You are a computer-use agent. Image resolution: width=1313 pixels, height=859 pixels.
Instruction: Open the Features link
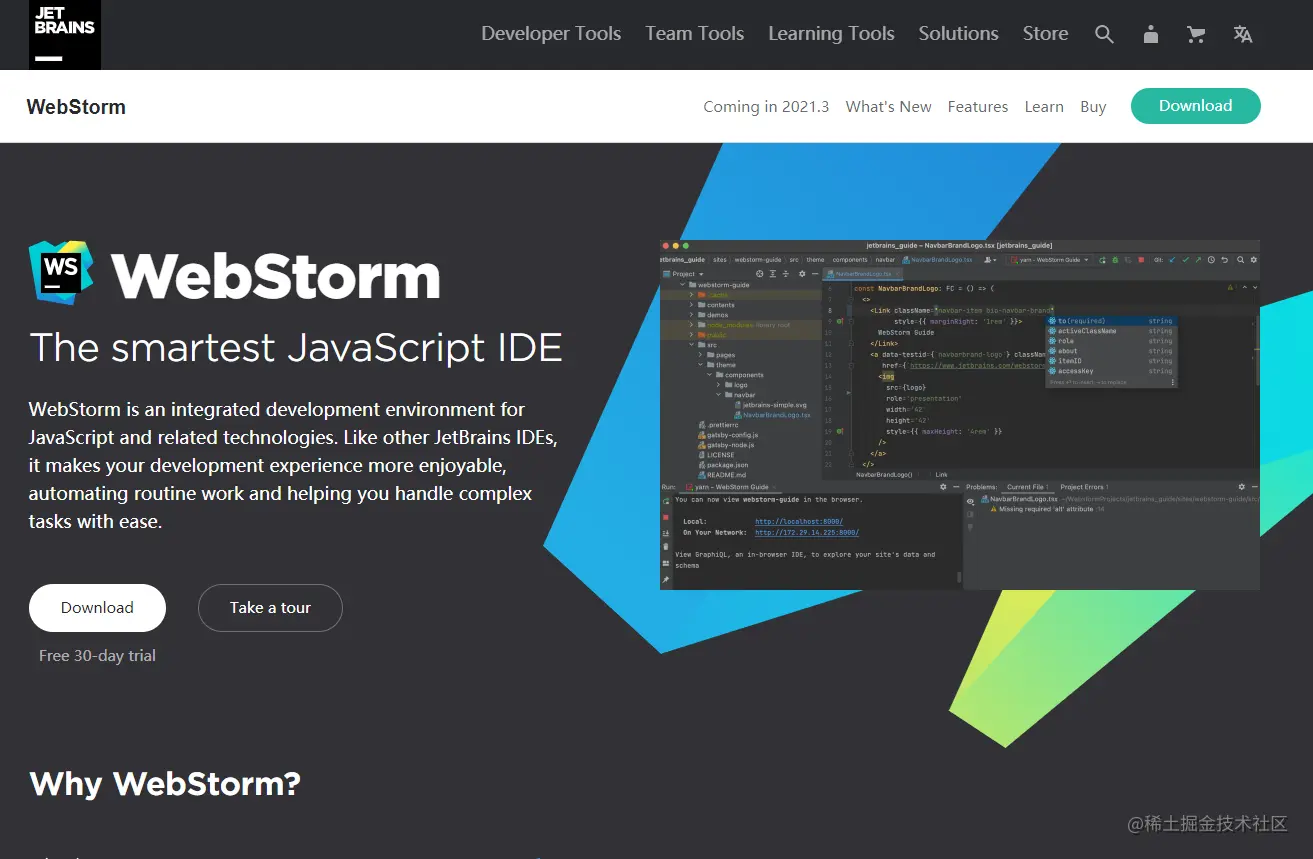pos(978,107)
